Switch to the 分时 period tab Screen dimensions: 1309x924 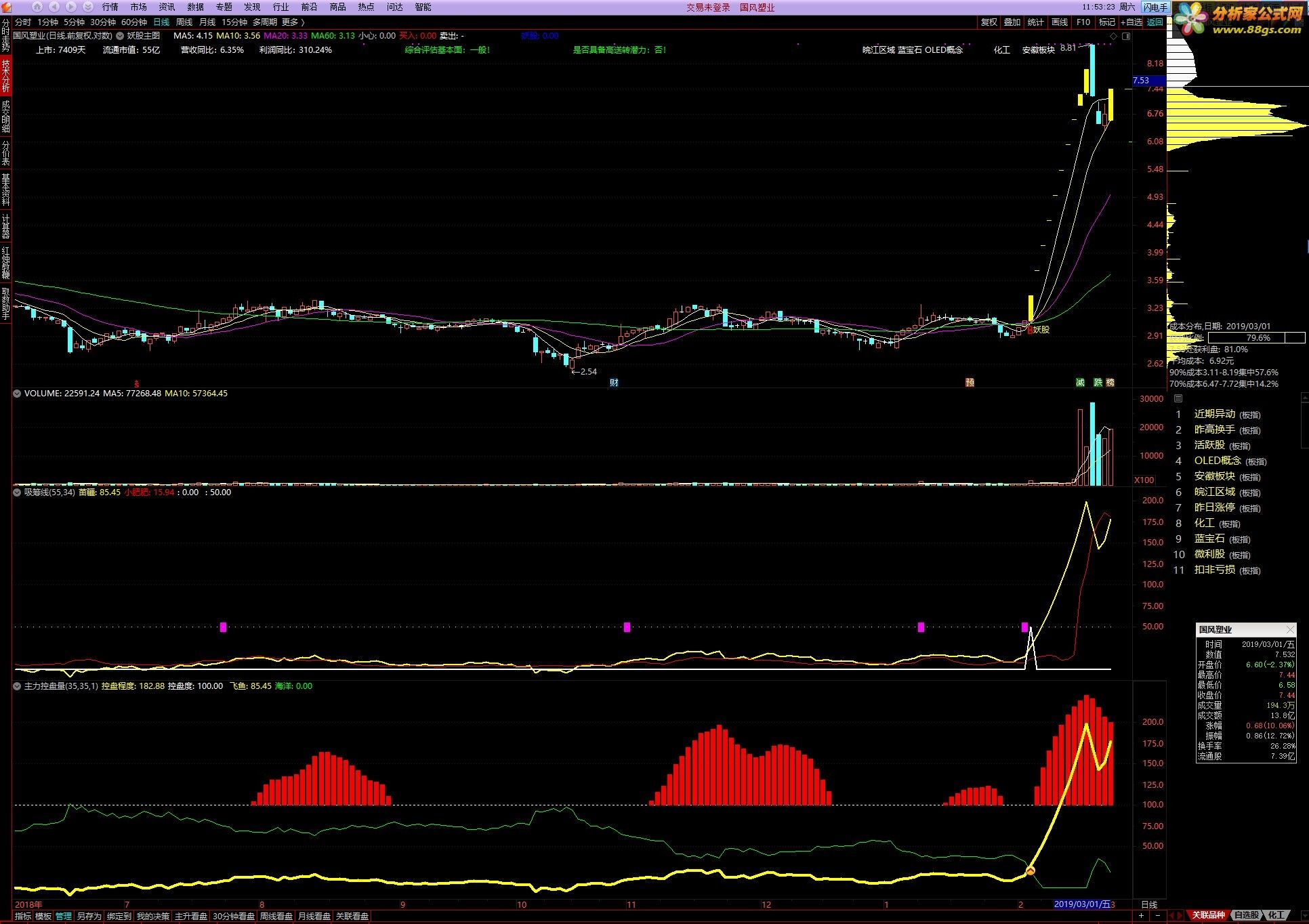coord(22,22)
